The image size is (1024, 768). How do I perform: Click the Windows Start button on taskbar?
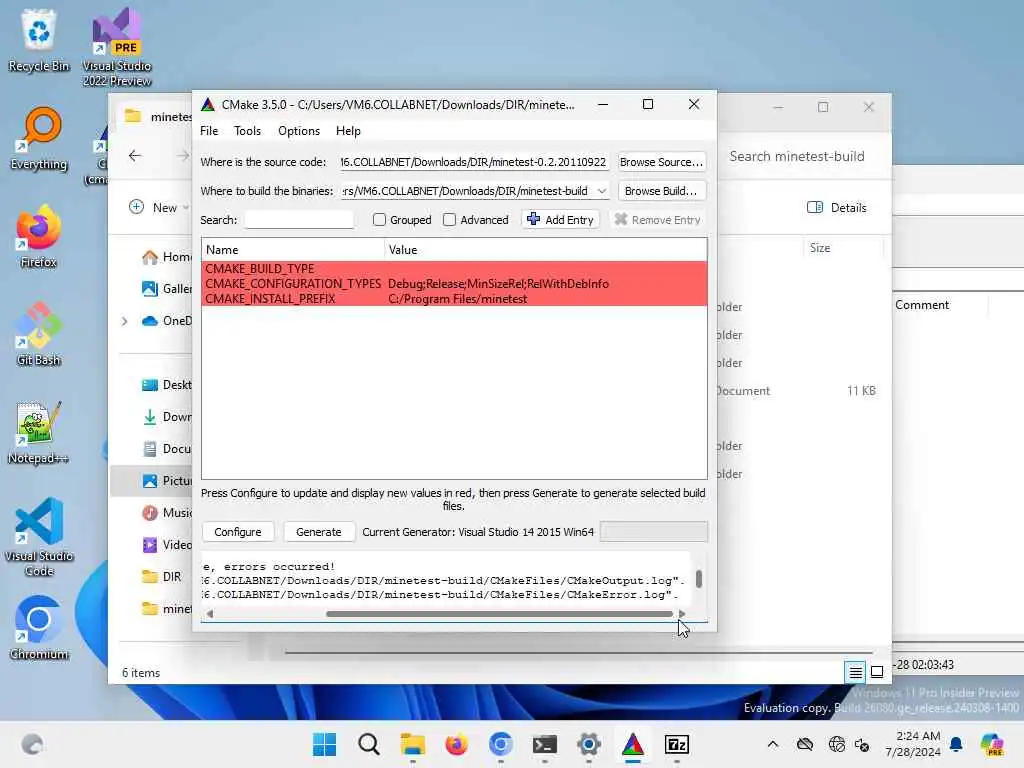pos(325,744)
